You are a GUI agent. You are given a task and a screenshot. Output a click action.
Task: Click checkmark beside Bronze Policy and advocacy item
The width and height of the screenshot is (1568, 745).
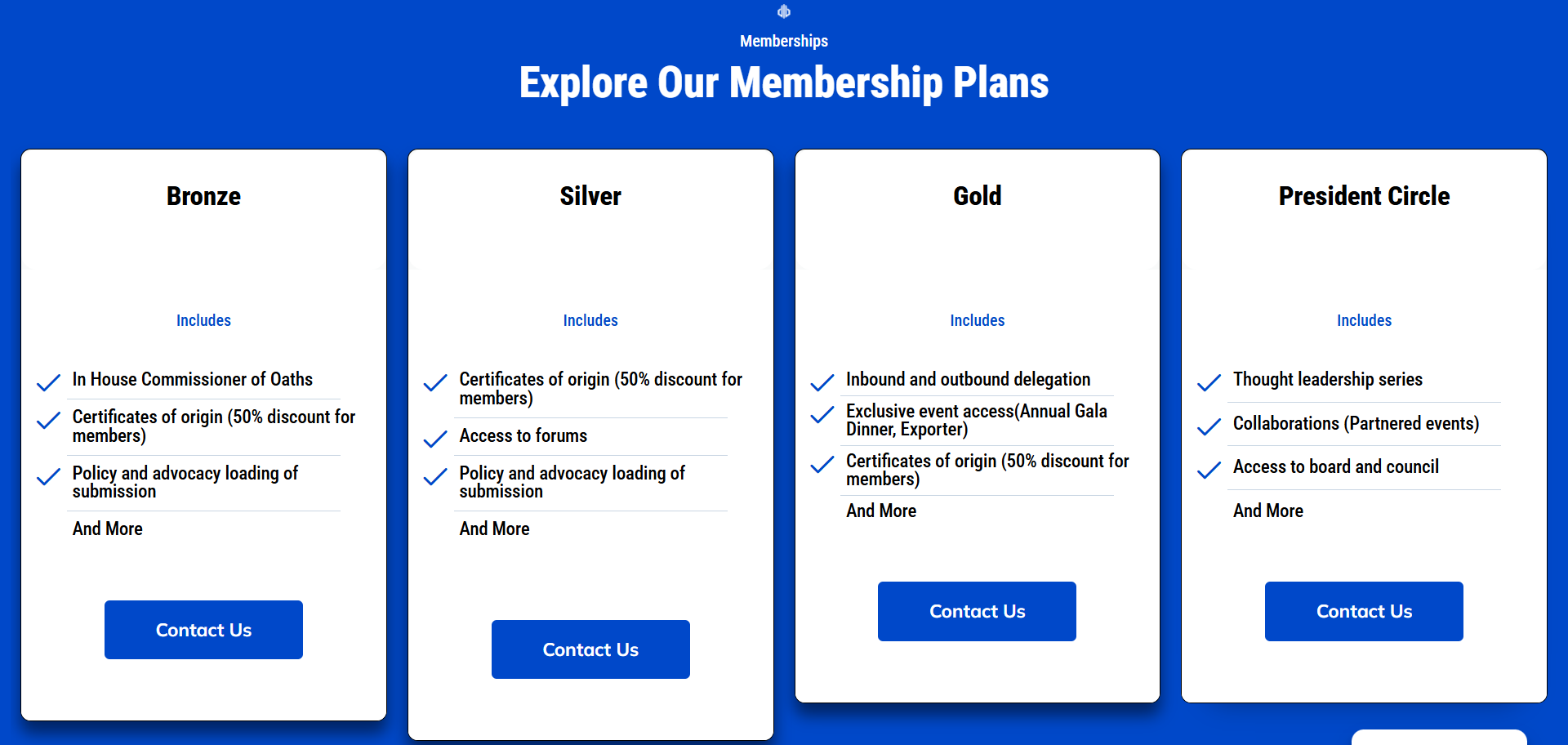click(x=48, y=476)
